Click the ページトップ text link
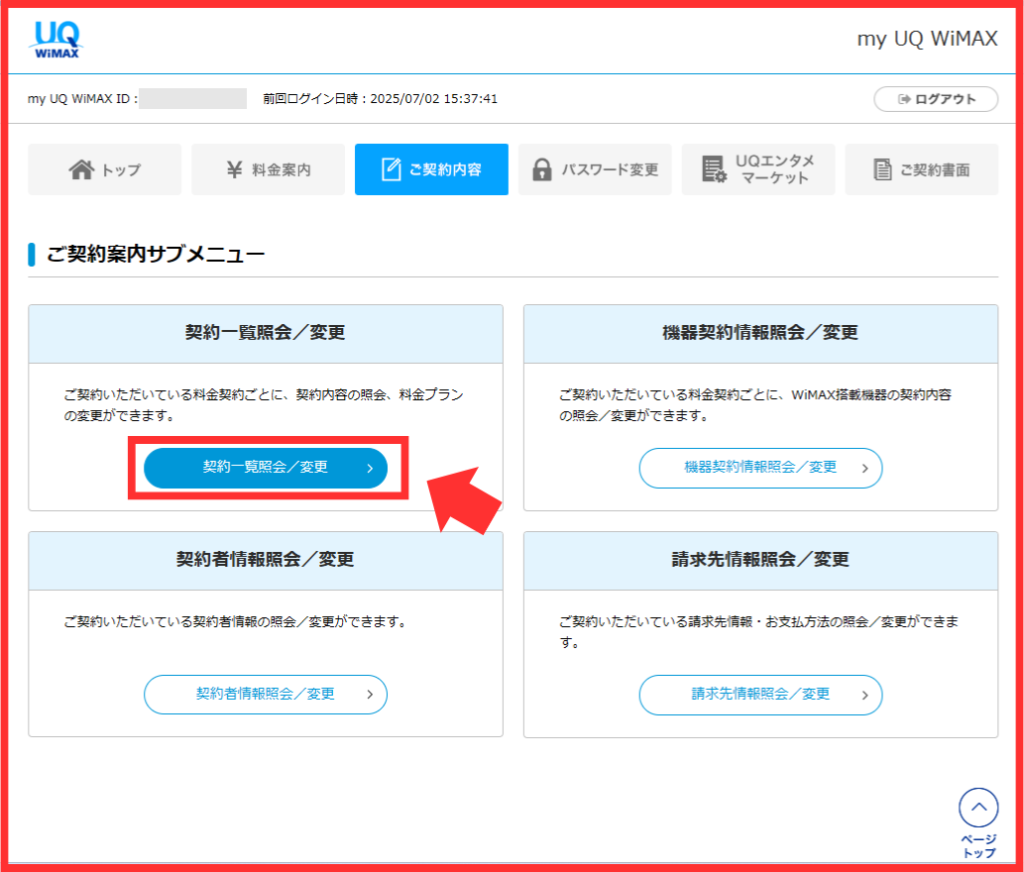The height and width of the screenshot is (872, 1024). (x=978, y=846)
